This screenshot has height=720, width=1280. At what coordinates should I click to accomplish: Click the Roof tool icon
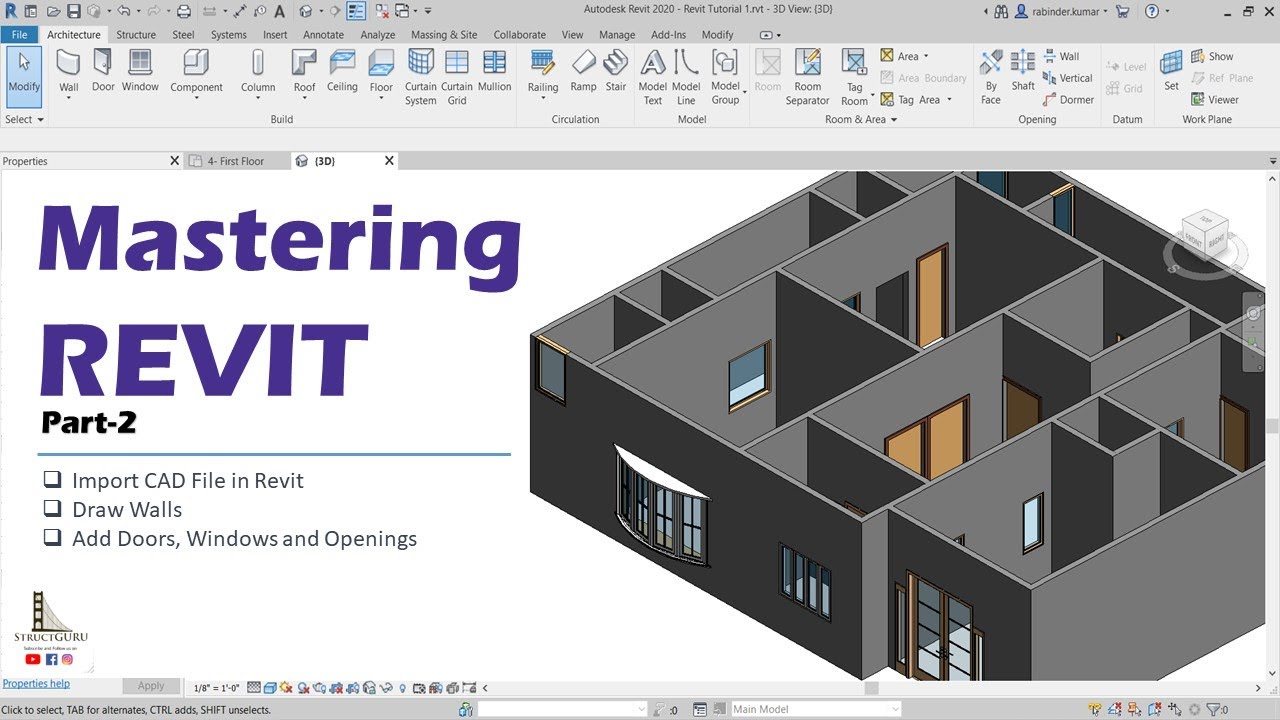click(x=305, y=63)
